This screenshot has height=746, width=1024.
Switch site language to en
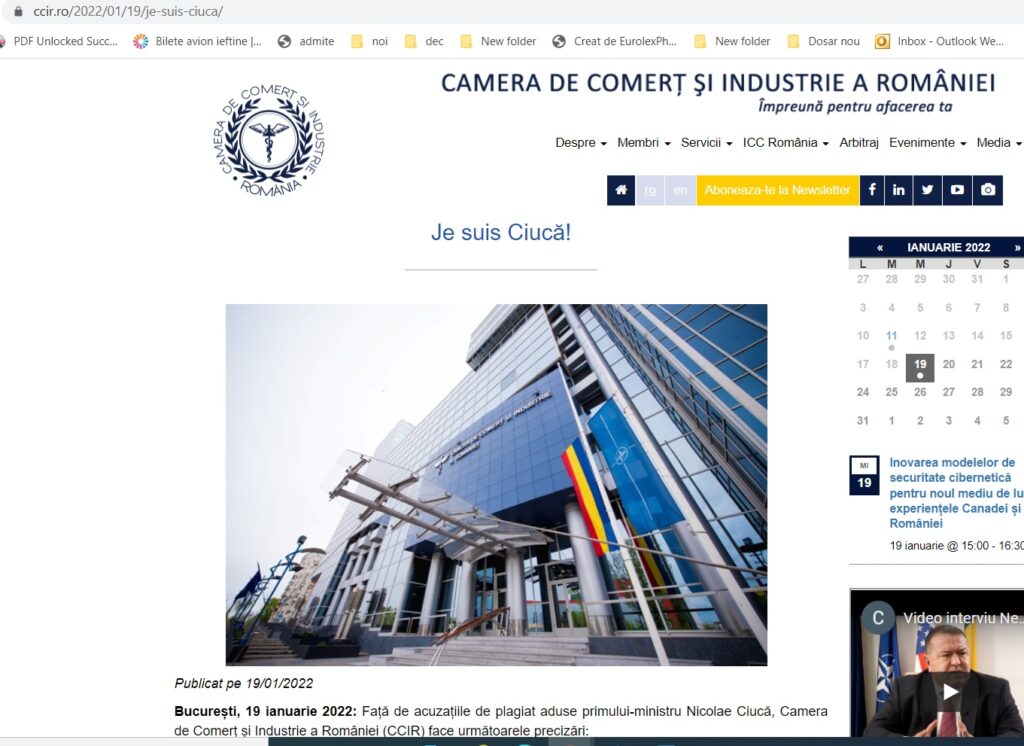(x=680, y=190)
